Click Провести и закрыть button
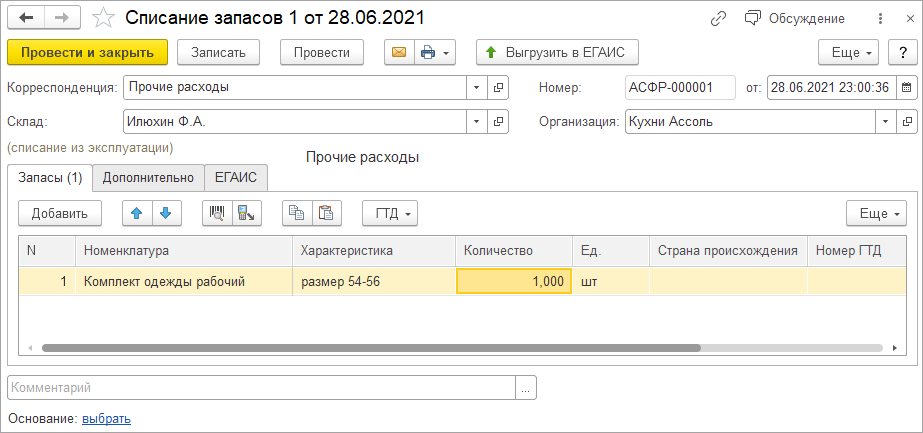Screen dimensions: 923x433 (x=88, y=52)
